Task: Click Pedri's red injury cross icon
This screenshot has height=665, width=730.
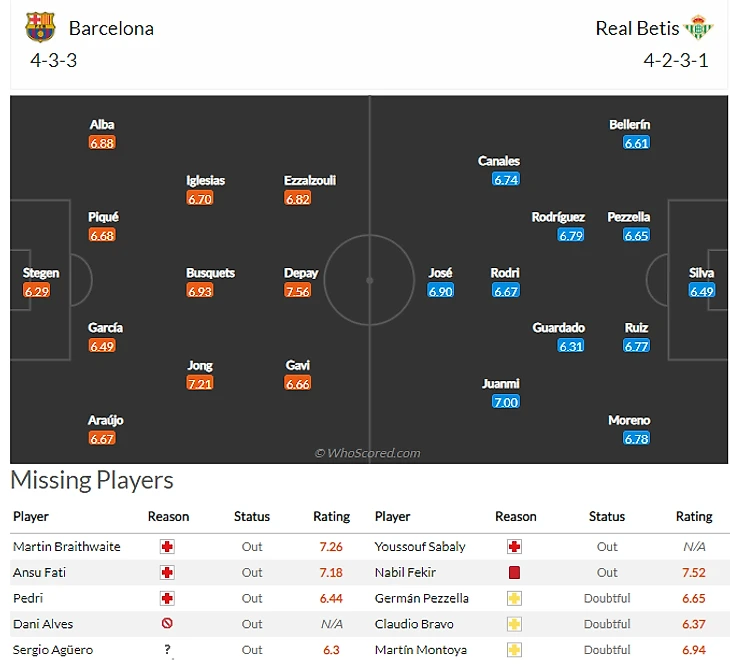Action: [x=167, y=599]
